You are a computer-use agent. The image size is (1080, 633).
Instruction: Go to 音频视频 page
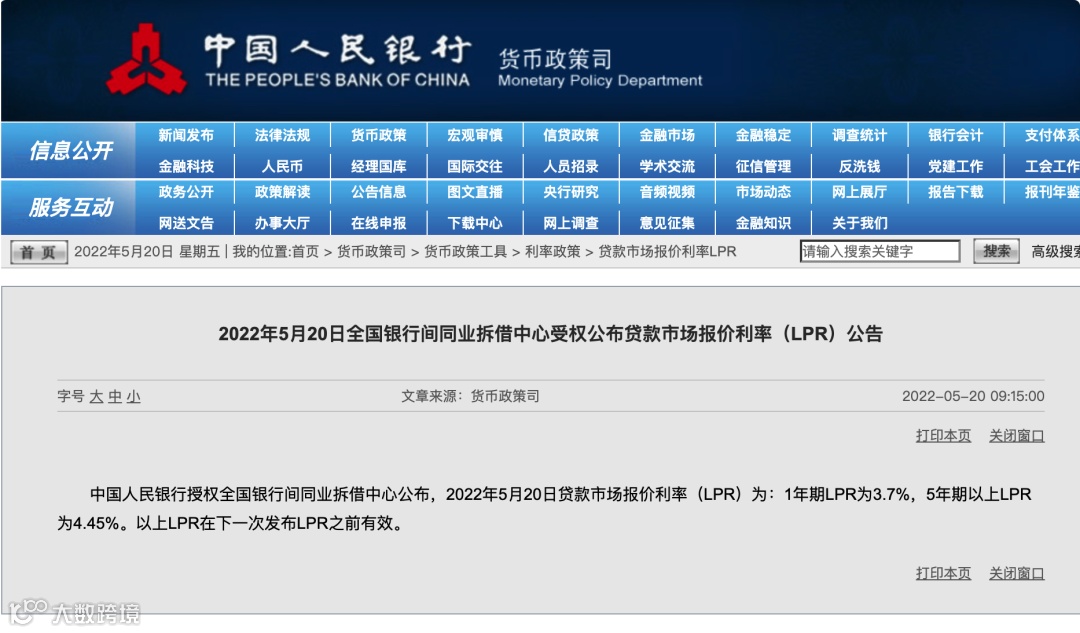667,192
